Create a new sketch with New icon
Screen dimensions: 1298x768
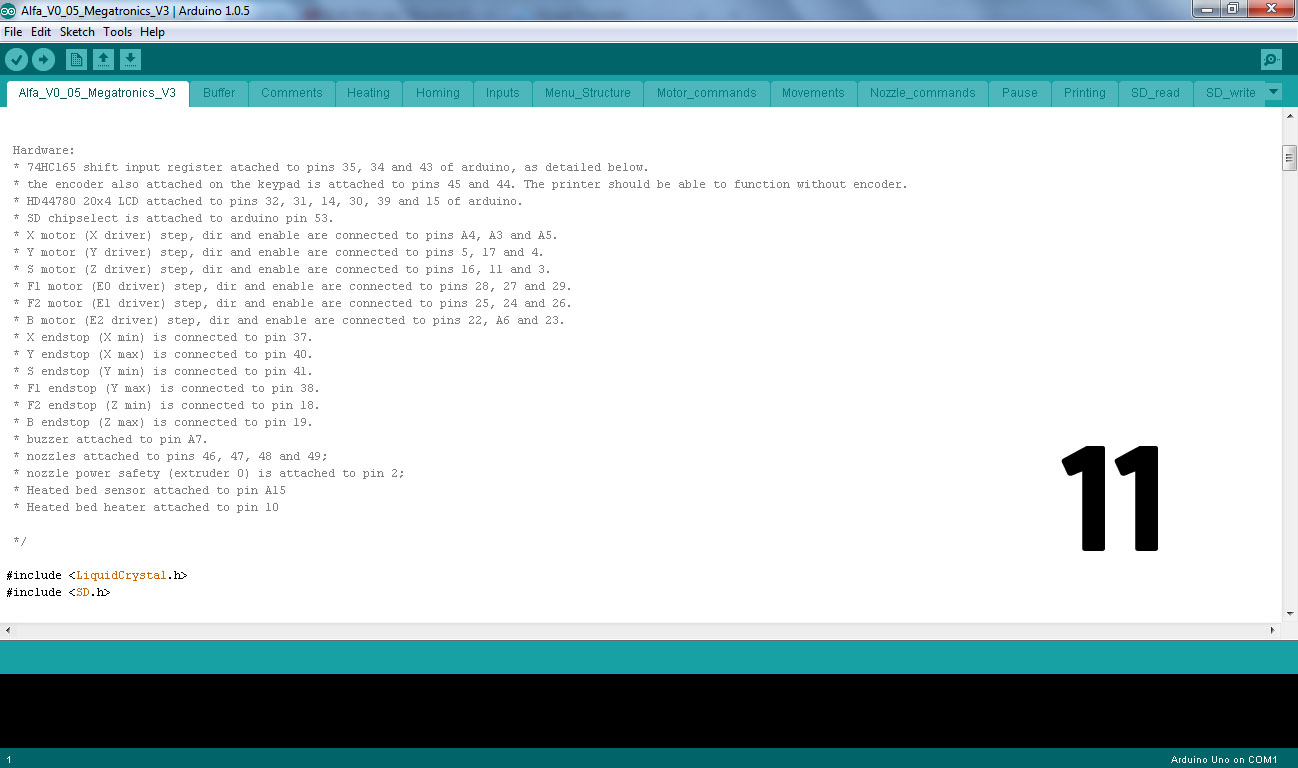pos(76,59)
